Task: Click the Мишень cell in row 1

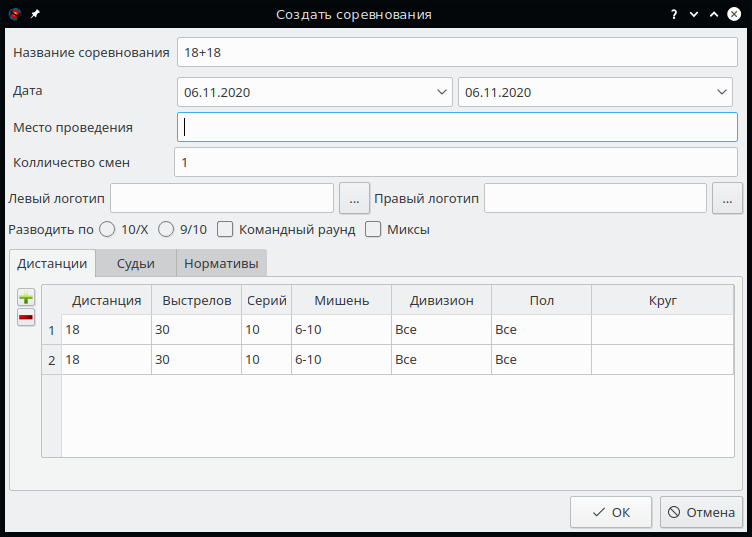Action: (340, 330)
